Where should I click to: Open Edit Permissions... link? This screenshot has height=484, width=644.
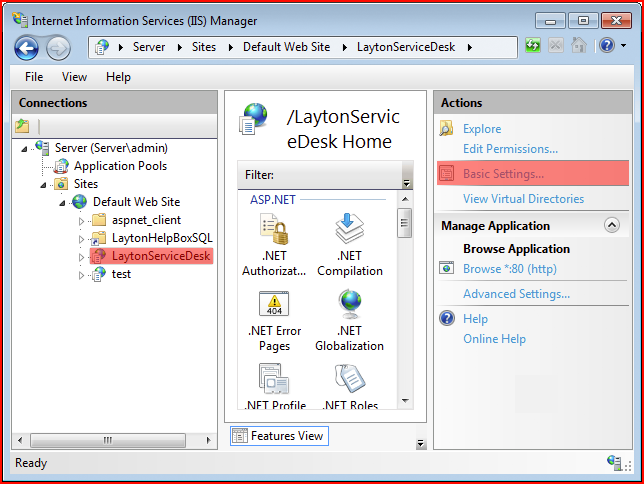point(511,149)
